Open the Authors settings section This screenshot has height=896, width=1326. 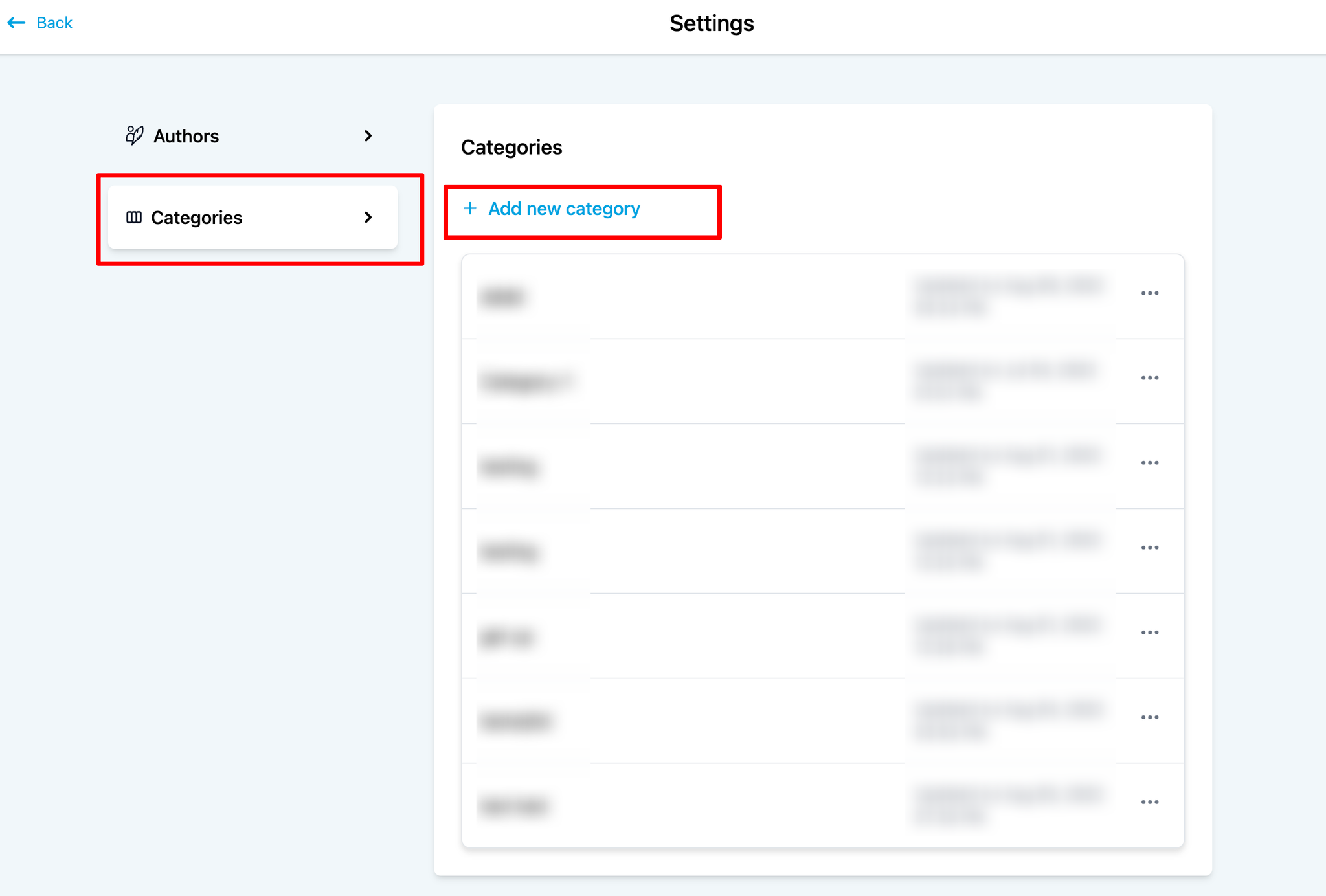186,136
